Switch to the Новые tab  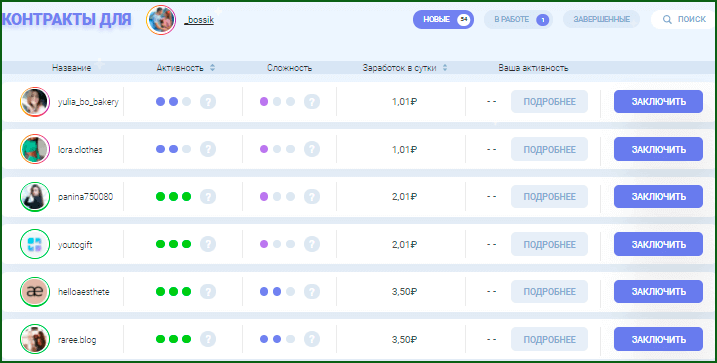(x=443, y=20)
